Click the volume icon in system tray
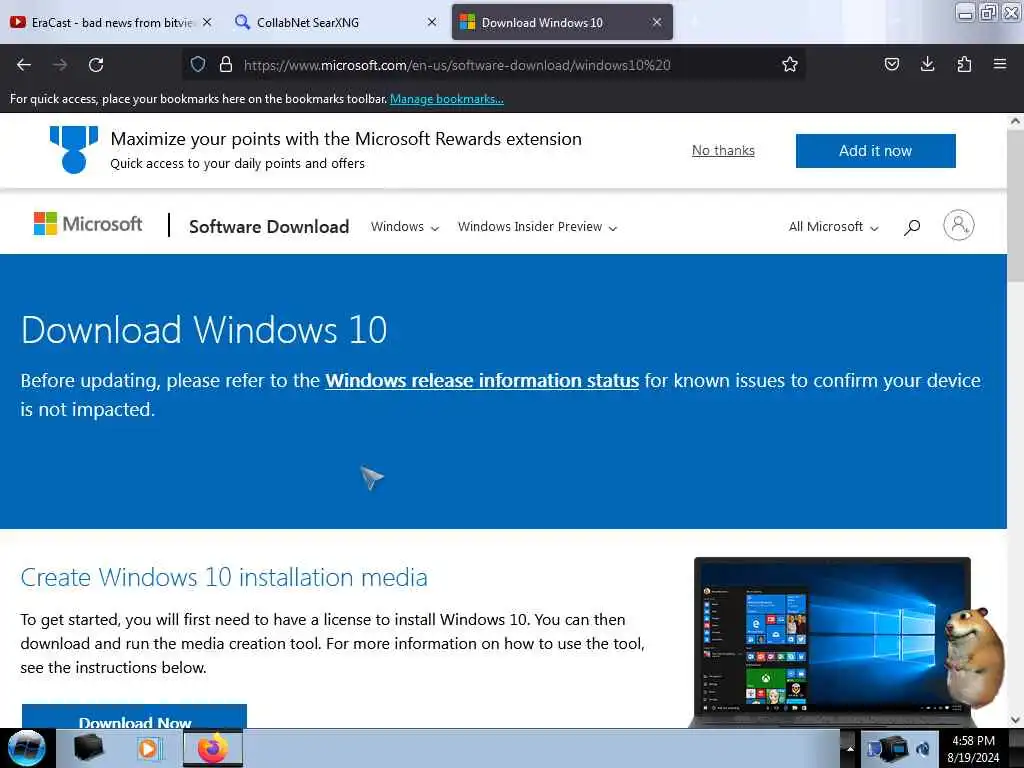This screenshot has height=768, width=1024. tap(923, 748)
